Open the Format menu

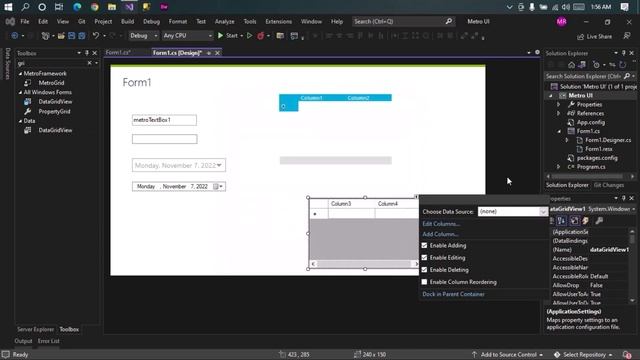click(178, 22)
